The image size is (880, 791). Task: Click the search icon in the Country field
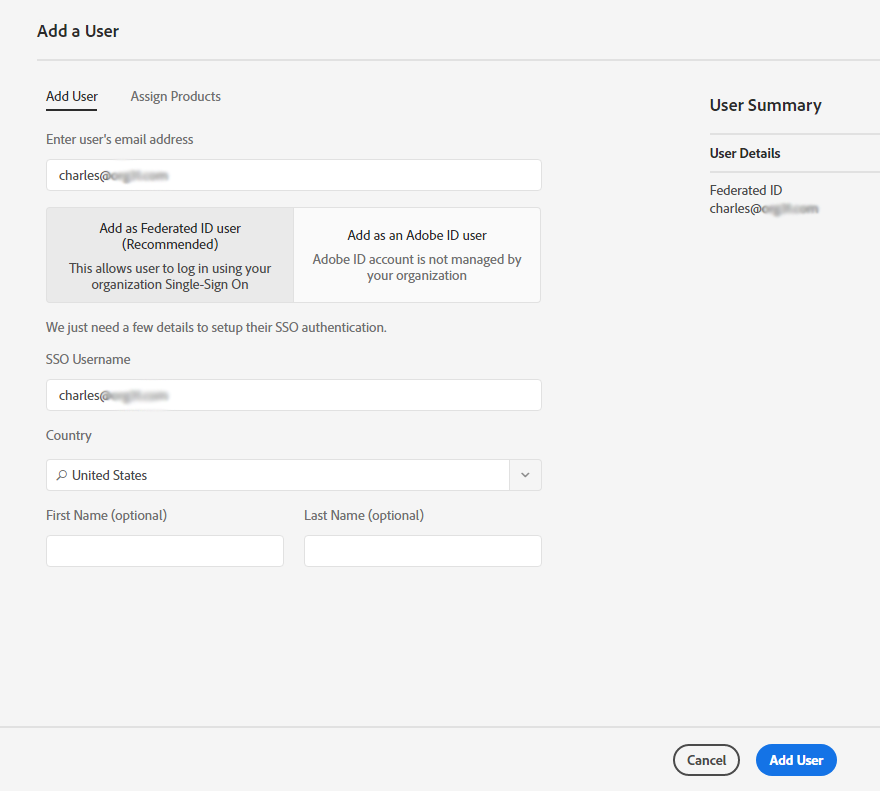pos(63,475)
